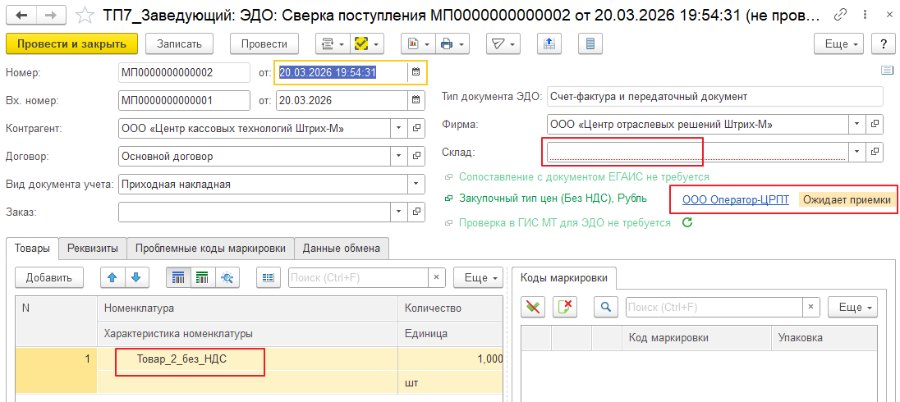Open the document structure toolbar dropdown
Viewport: 900px width, 402px height.
point(332,44)
